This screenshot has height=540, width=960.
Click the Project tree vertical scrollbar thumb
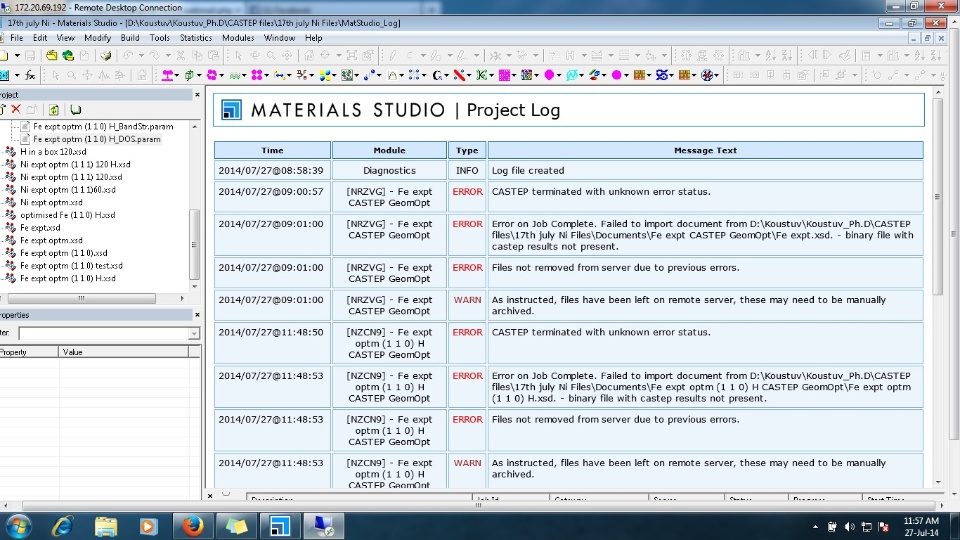pyautogui.click(x=195, y=244)
